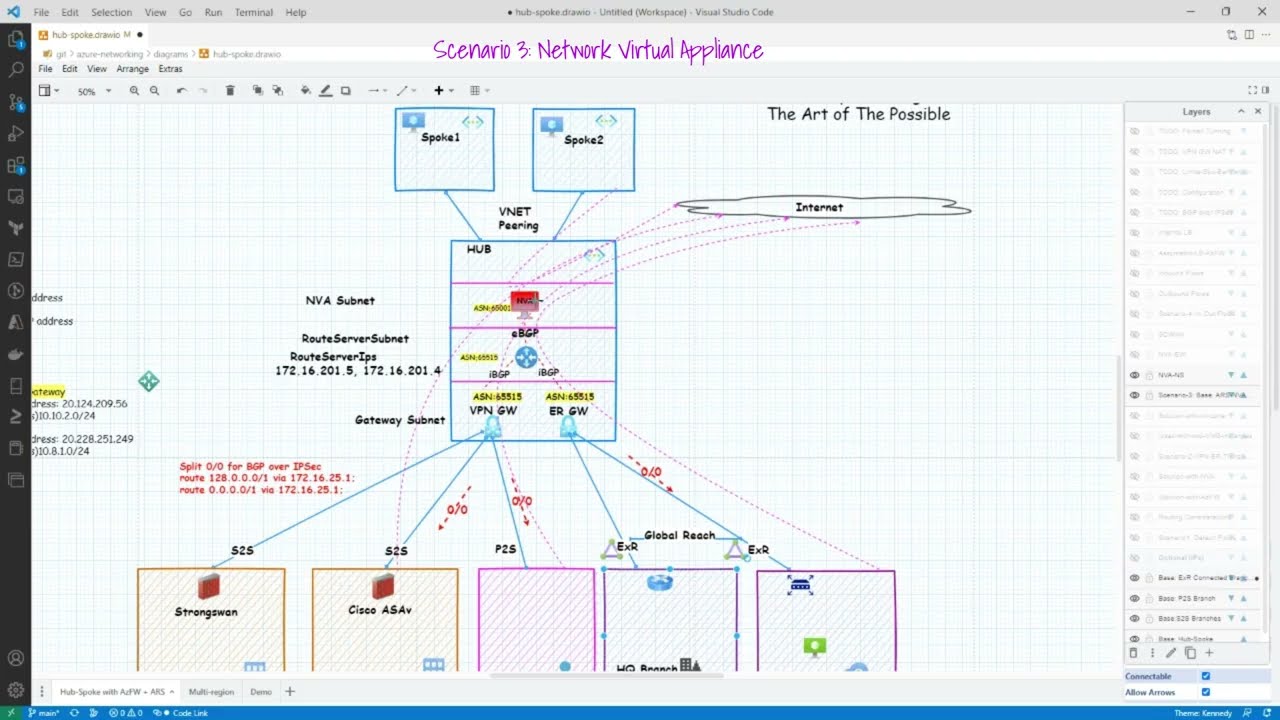Screen dimensions: 1280x720
Task: Open the Fill Color bucket tool
Action: (305, 91)
